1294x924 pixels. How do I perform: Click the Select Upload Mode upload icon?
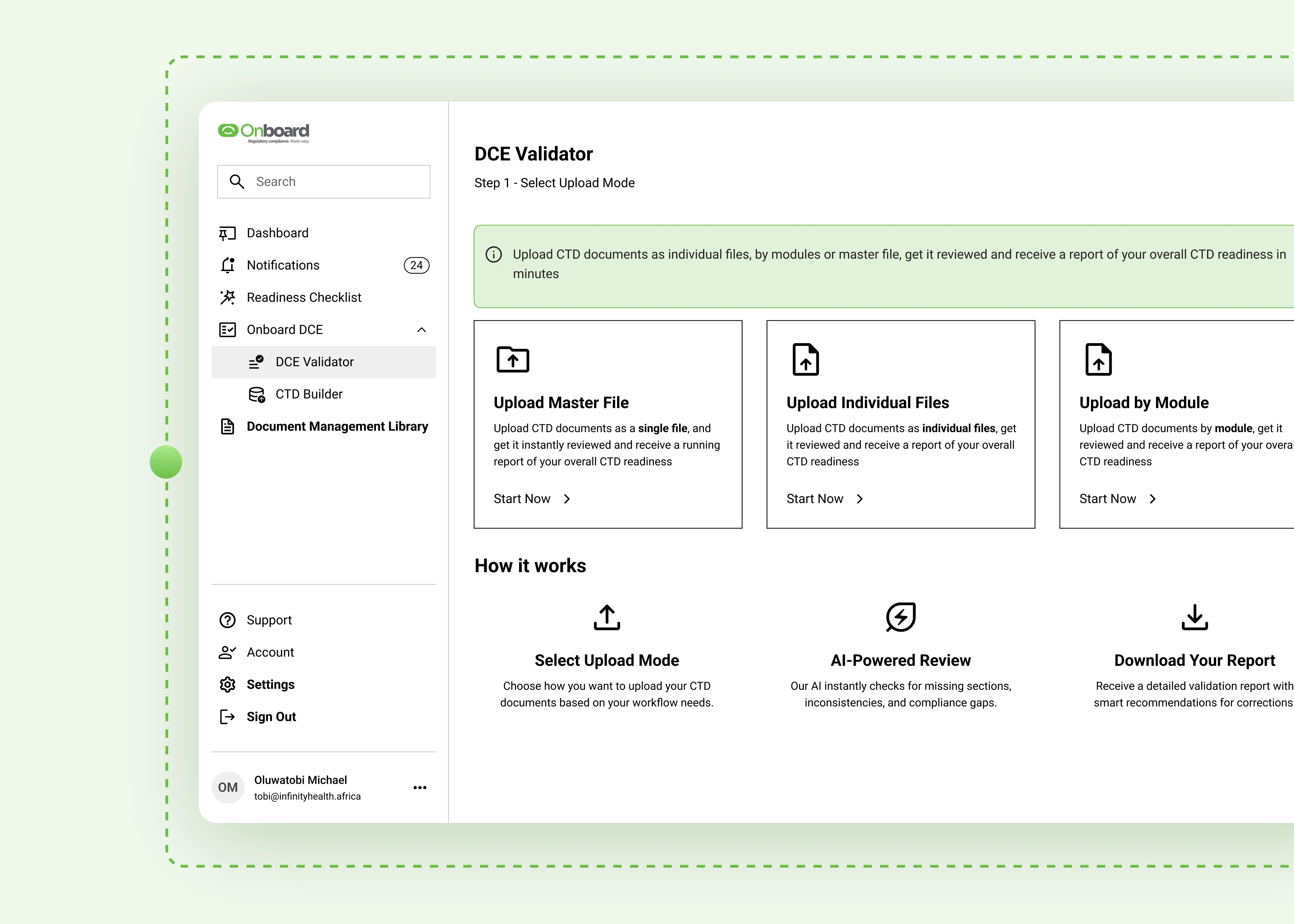pos(607,617)
